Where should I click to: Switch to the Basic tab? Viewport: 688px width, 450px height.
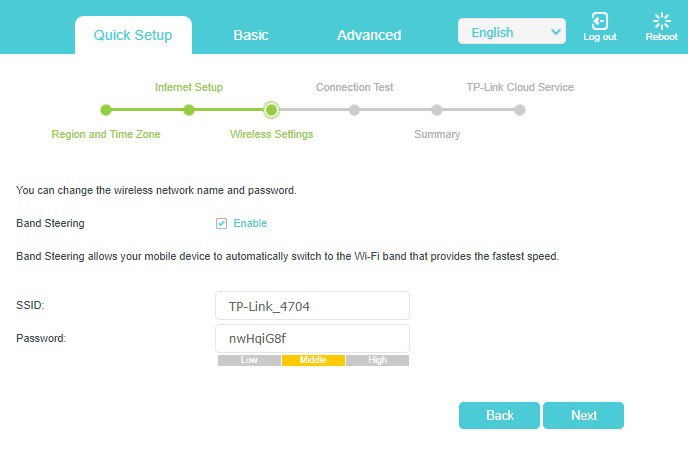[251, 35]
